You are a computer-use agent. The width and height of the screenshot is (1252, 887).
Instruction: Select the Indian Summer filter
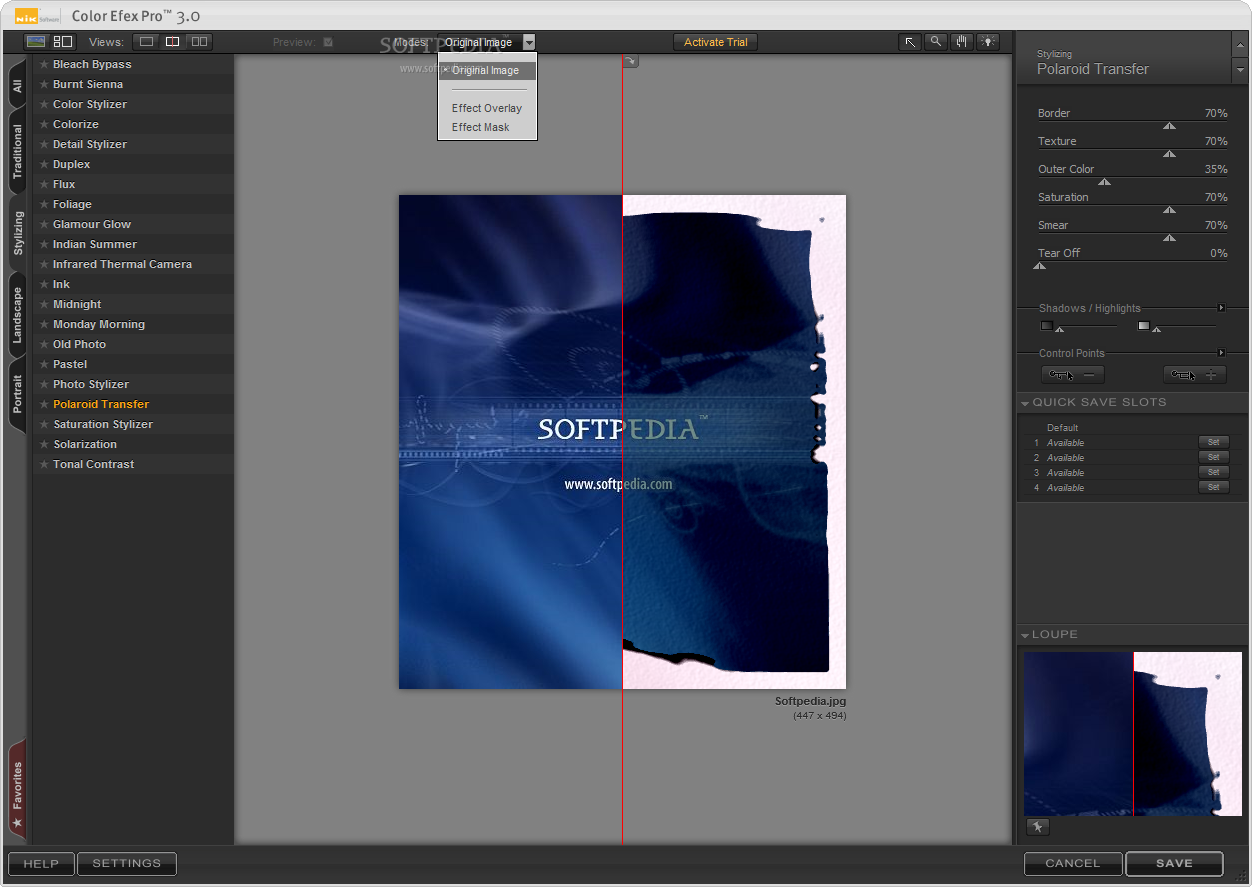coord(133,244)
